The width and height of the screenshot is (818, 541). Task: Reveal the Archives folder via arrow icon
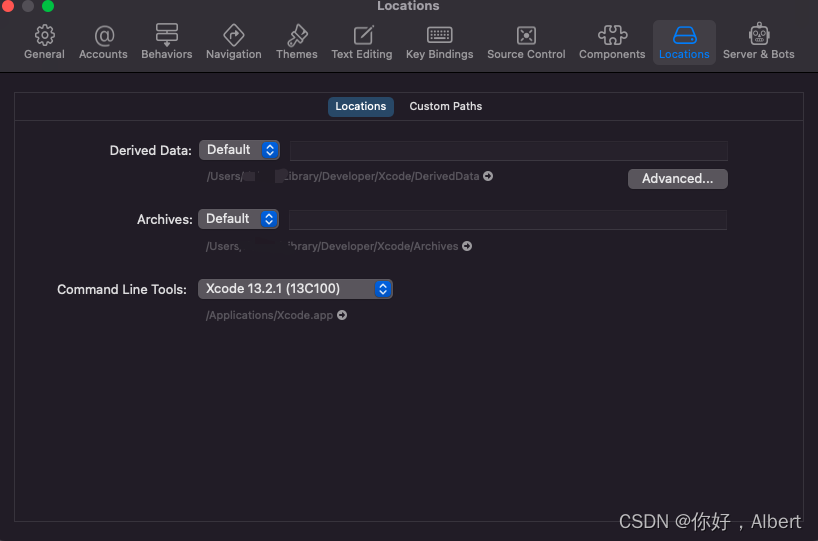[x=467, y=246]
